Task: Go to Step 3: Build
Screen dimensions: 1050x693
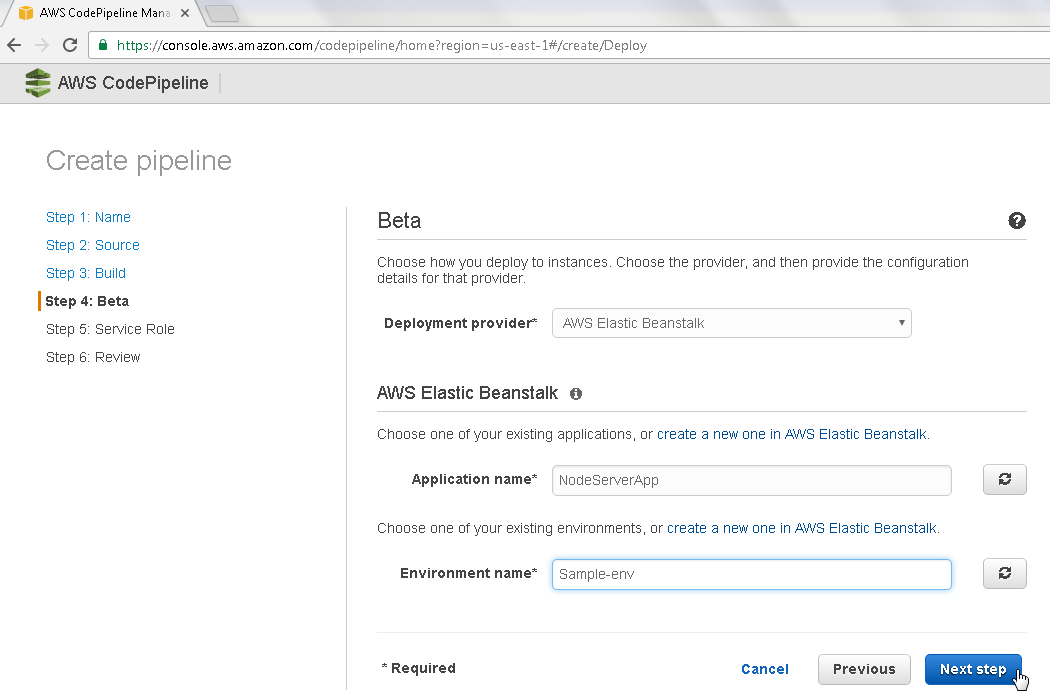Action: pos(86,273)
